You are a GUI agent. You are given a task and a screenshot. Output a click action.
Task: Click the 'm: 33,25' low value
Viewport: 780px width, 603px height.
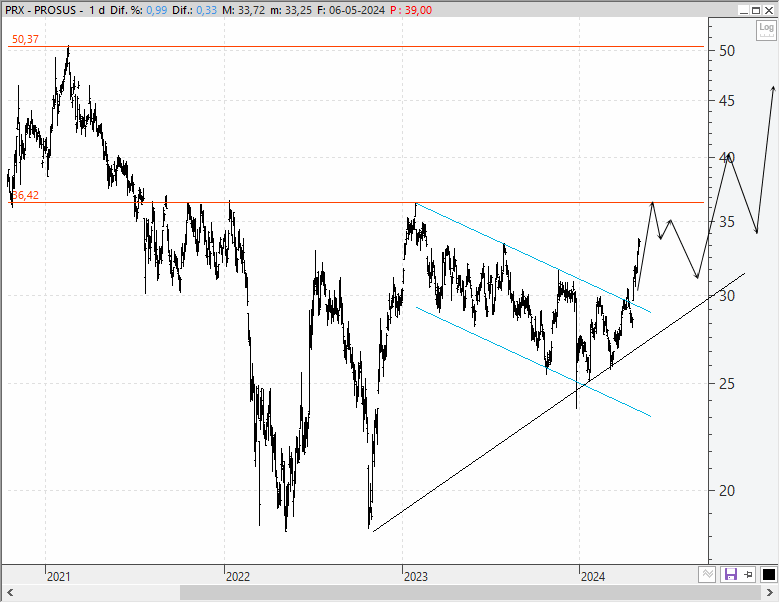[x=292, y=10]
